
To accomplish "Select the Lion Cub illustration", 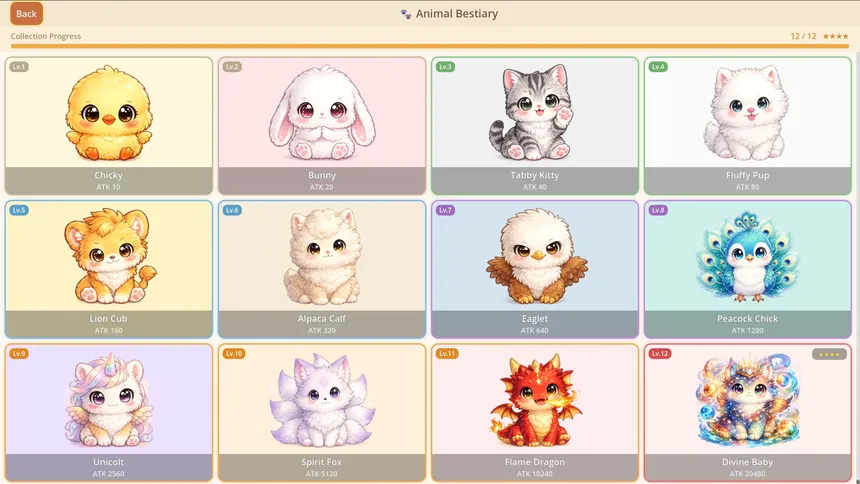I will tap(110, 256).
